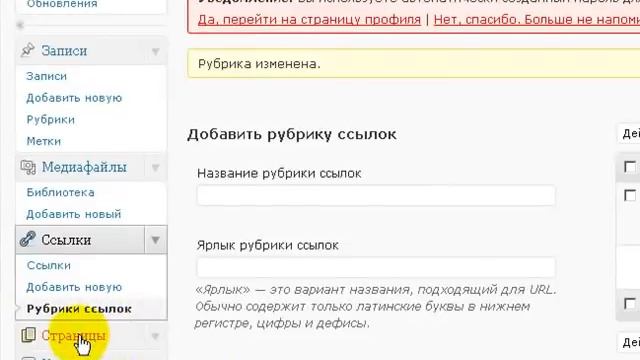Viewport: 640px width, 360px height.
Task: Click the Ссылки chain link icon
Action: point(28,239)
